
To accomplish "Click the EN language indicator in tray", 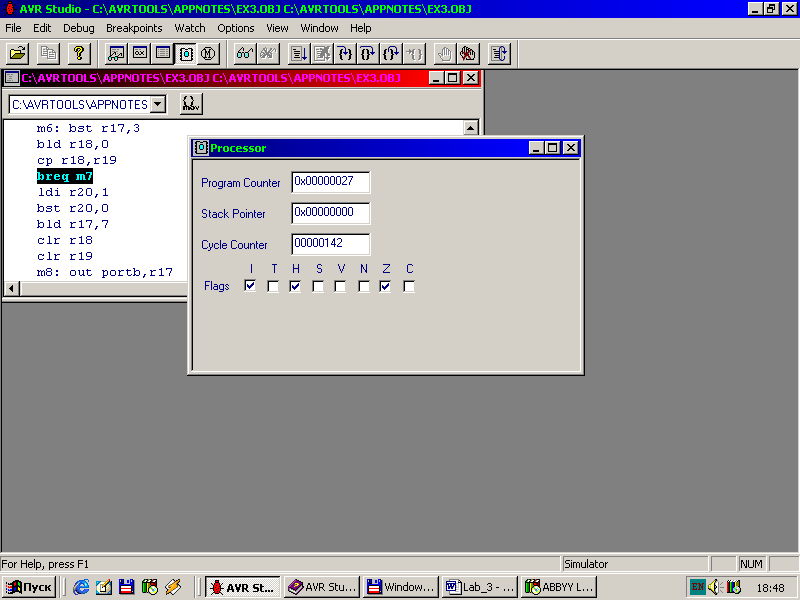I will (697, 587).
